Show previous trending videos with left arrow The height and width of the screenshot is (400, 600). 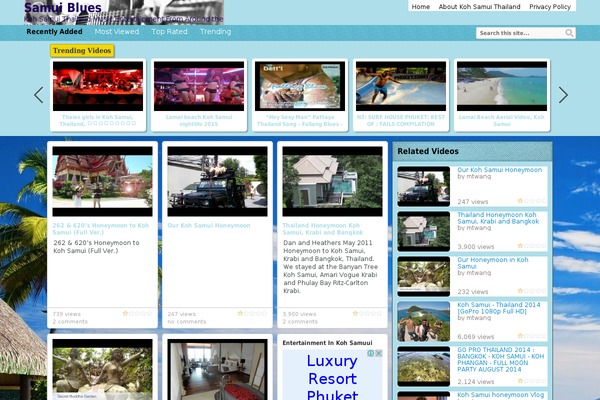click(x=39, y=95)
